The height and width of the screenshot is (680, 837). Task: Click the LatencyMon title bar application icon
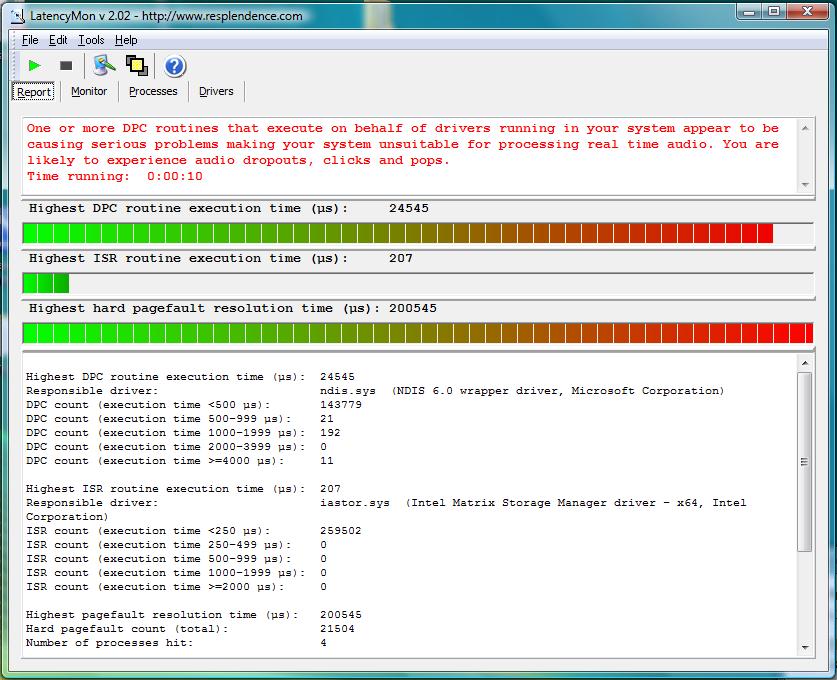pos(18,16)
